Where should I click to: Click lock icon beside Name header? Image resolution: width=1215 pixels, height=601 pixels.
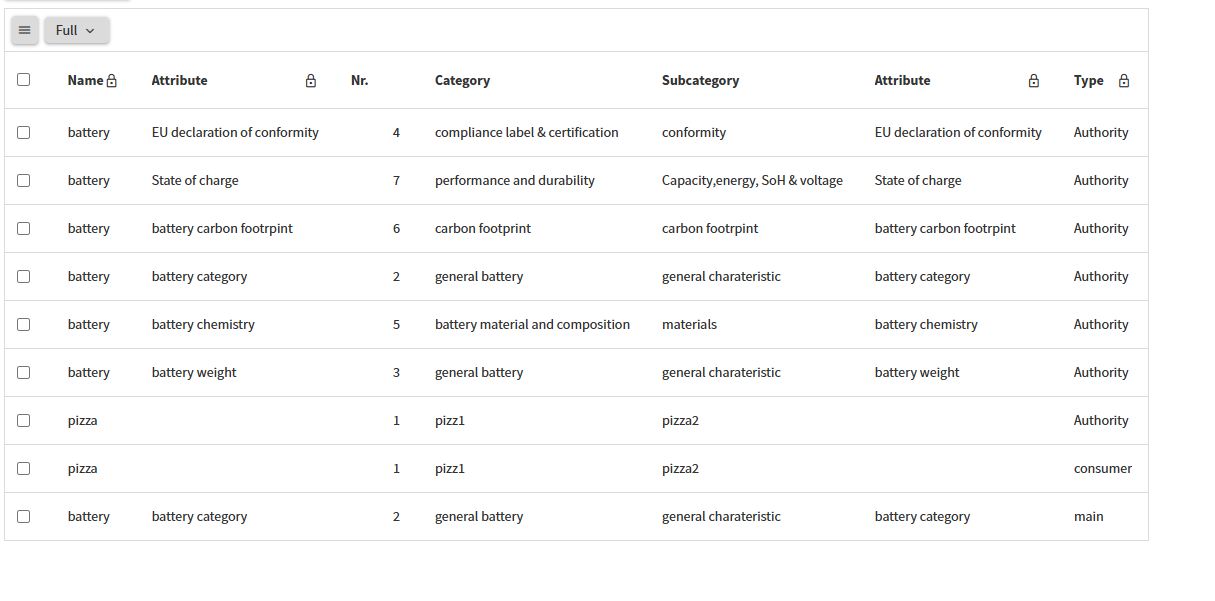[x=112, y=81]
